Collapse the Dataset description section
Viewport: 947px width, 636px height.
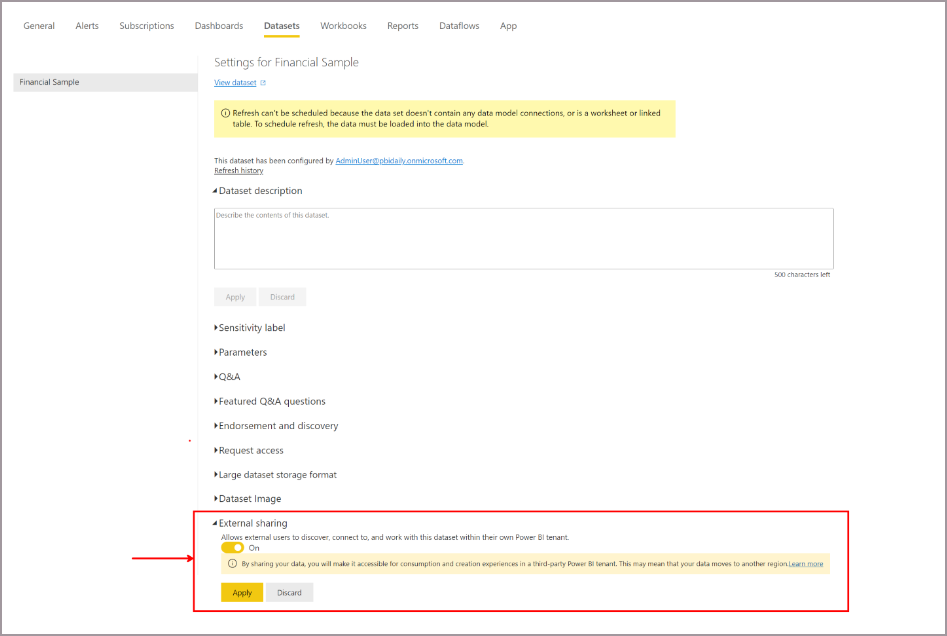click(258, 190)
